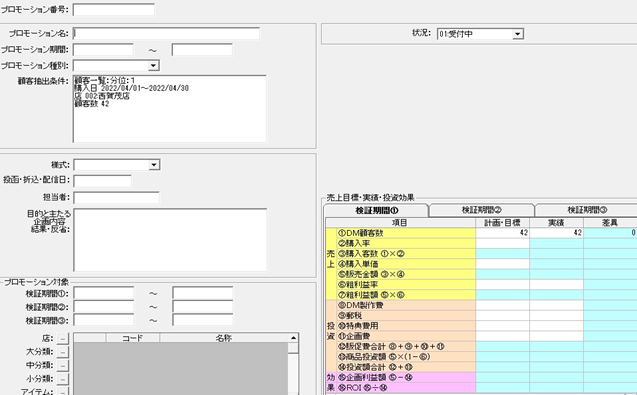The width and height of the screenshot is (637, 395).
Task: Click the 名称 column header
Action: 224,338
